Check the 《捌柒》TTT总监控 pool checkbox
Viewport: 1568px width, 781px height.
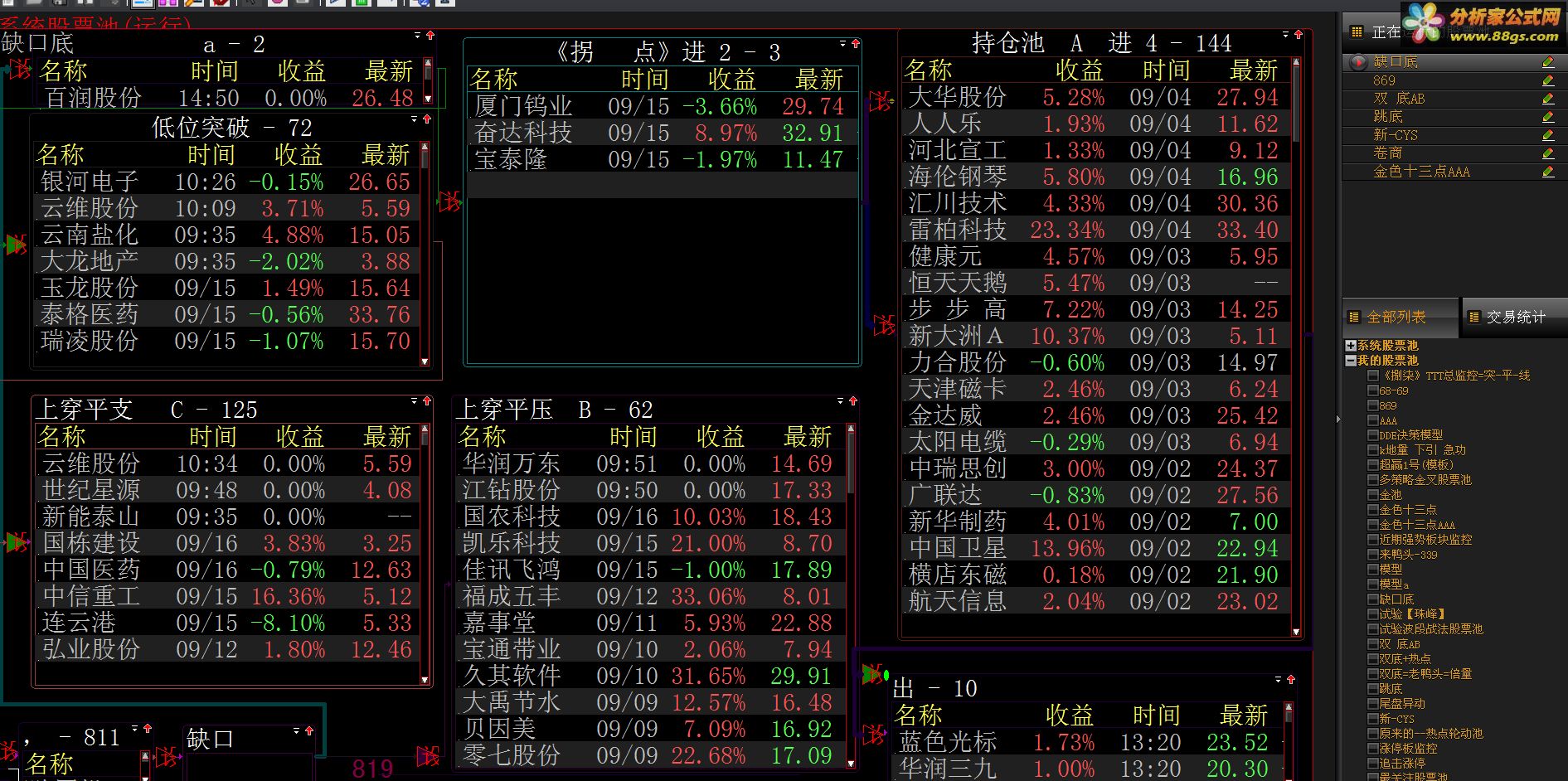(x=1373, y=376)
